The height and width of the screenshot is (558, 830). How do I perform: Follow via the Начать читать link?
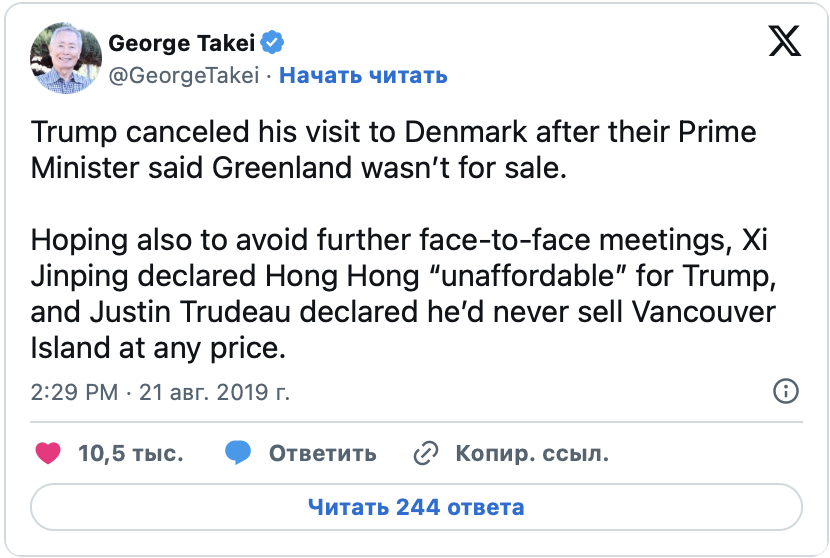tap(363, 75)
